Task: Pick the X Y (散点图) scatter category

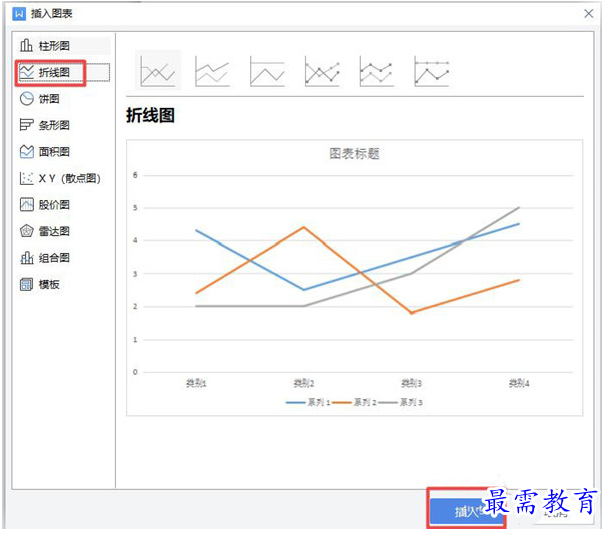Action: click(63, 178)
